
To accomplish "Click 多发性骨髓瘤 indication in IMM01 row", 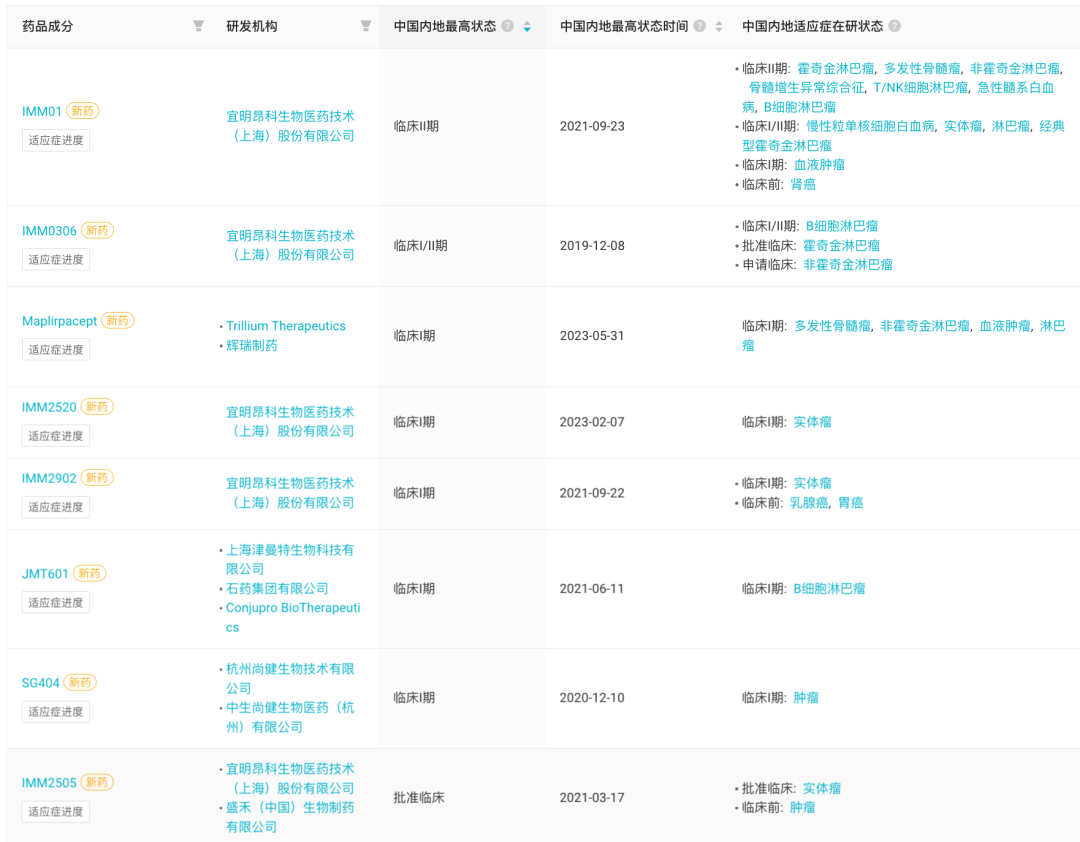I will point(922,68).
